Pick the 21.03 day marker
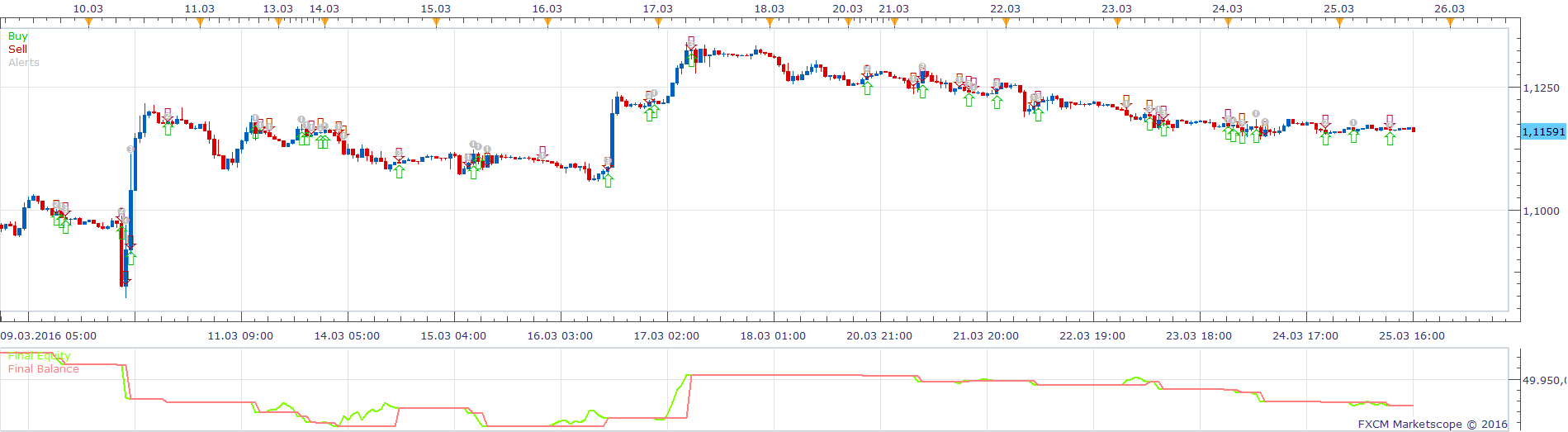This screenshot has width=1568, height=432. (894, 22)
